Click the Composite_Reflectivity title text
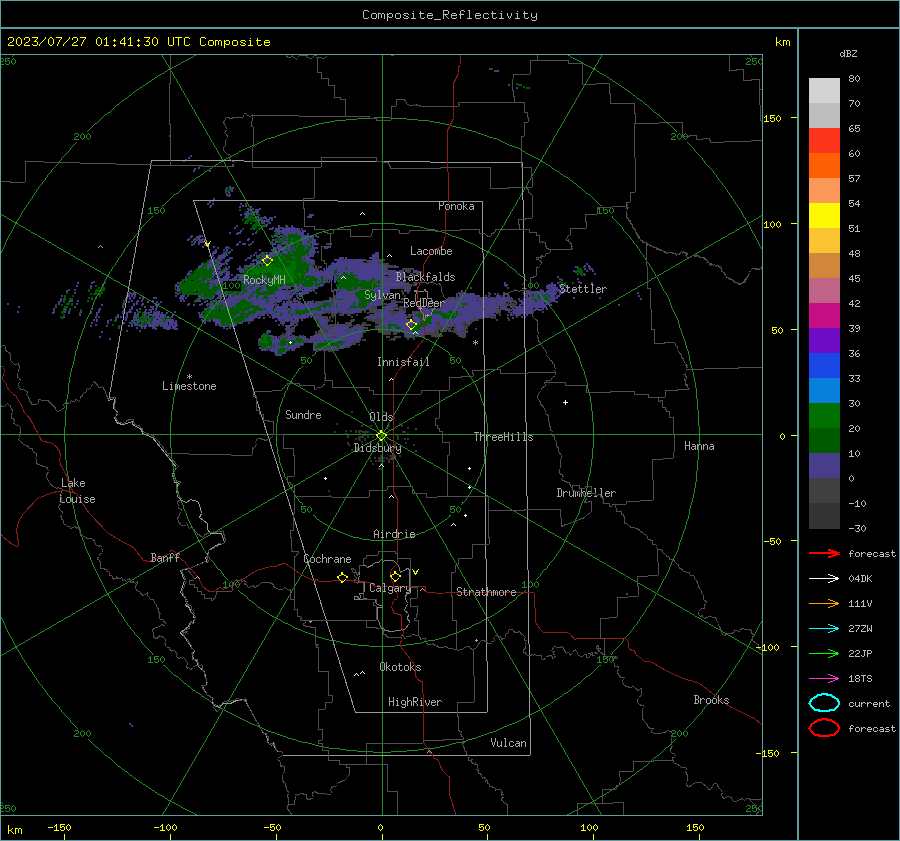Image resolution: width=900 pixels, height=841 pixels. (x=449, y=15)
